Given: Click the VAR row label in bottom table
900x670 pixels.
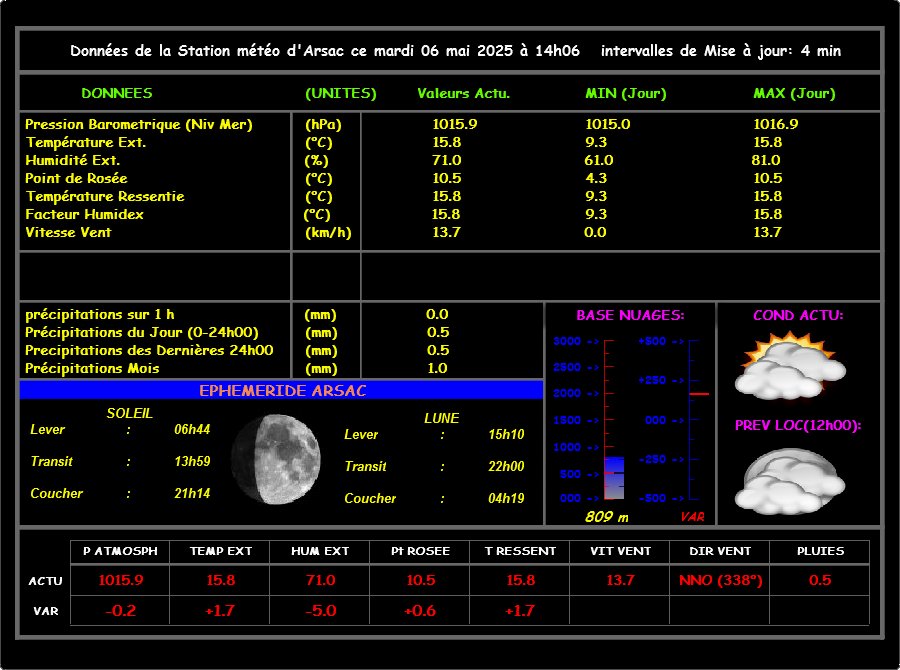Looking at the screenshot, I should (45, 611).
